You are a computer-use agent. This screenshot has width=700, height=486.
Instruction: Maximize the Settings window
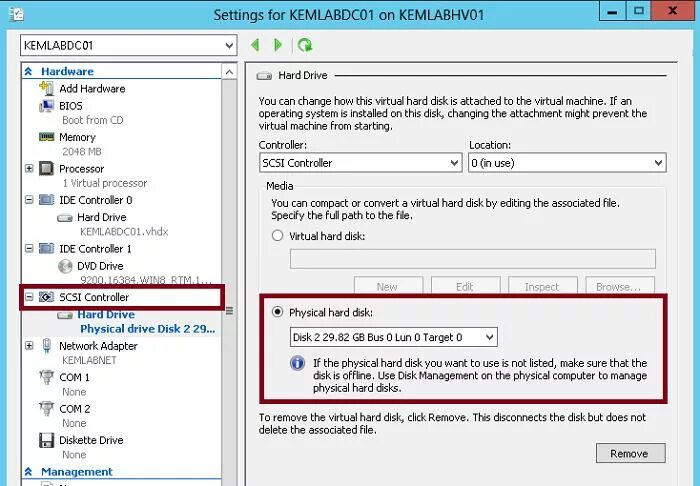639,11
